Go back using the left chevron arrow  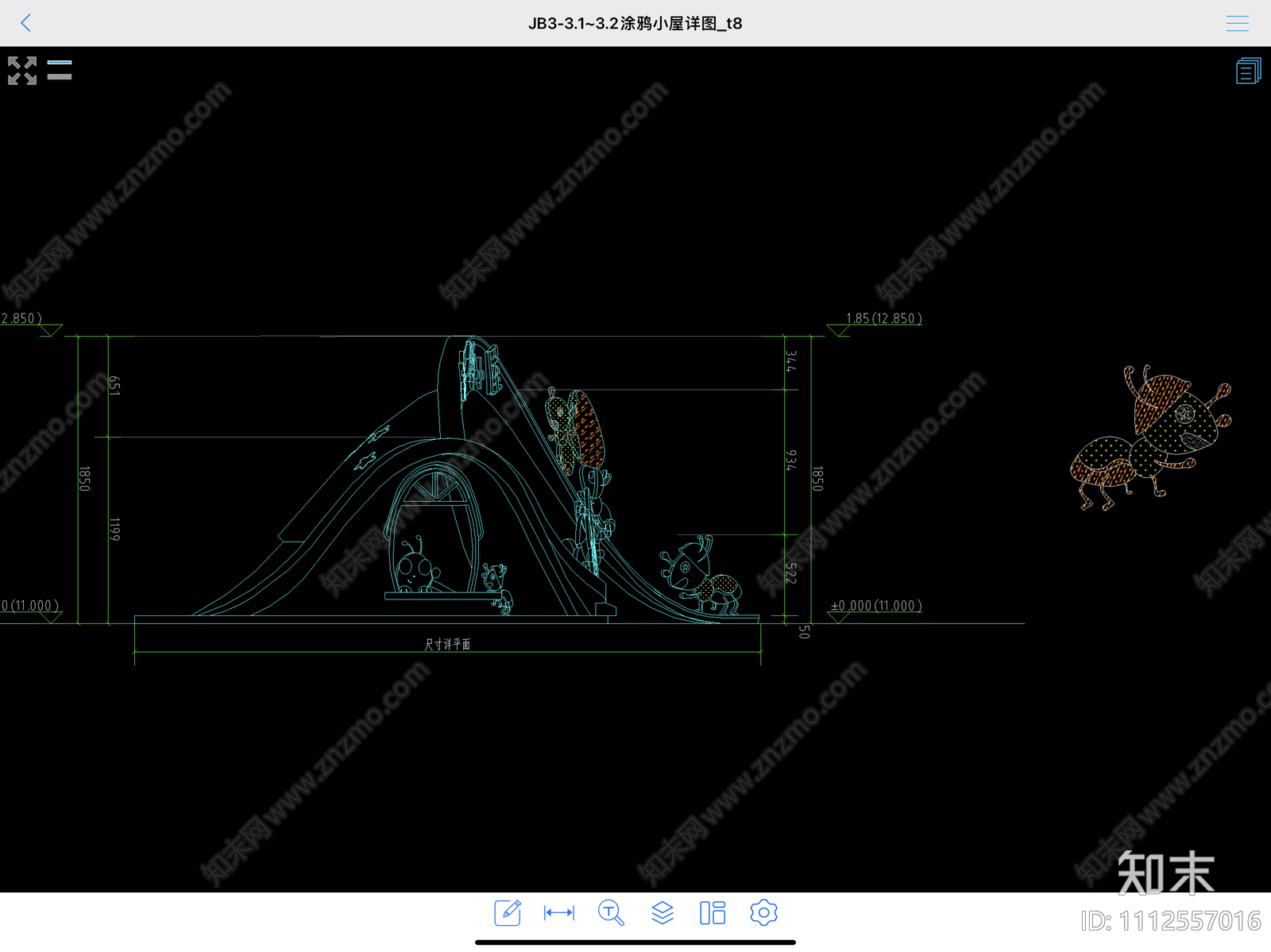coord(26,23)
